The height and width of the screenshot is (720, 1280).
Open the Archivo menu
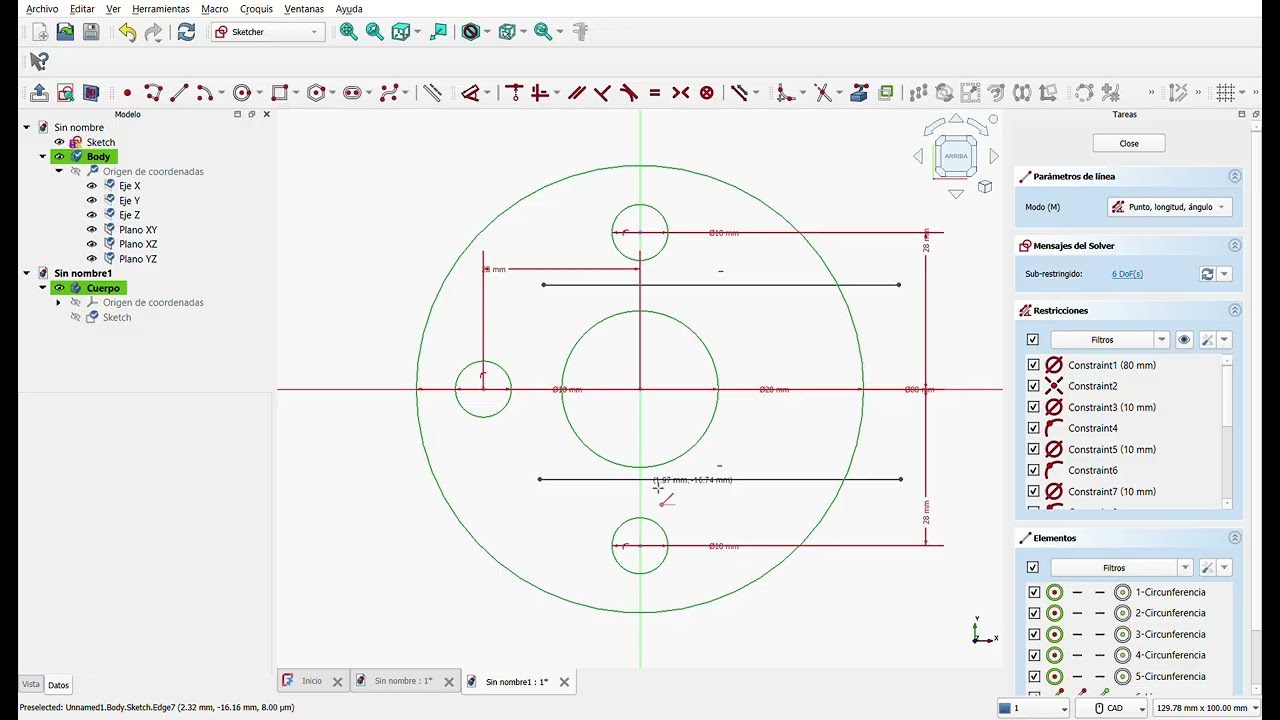tap(42, 9)
